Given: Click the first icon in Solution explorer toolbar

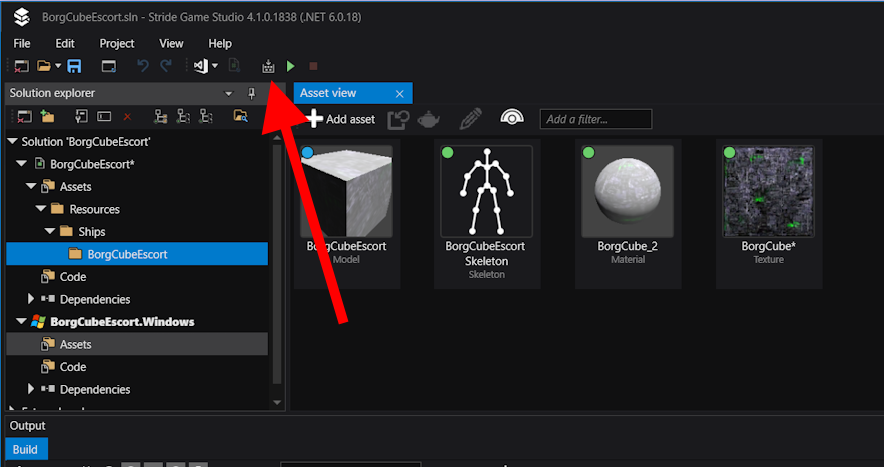Looking at the screenshot, I should pyautogui.click(x=24, y=117).
